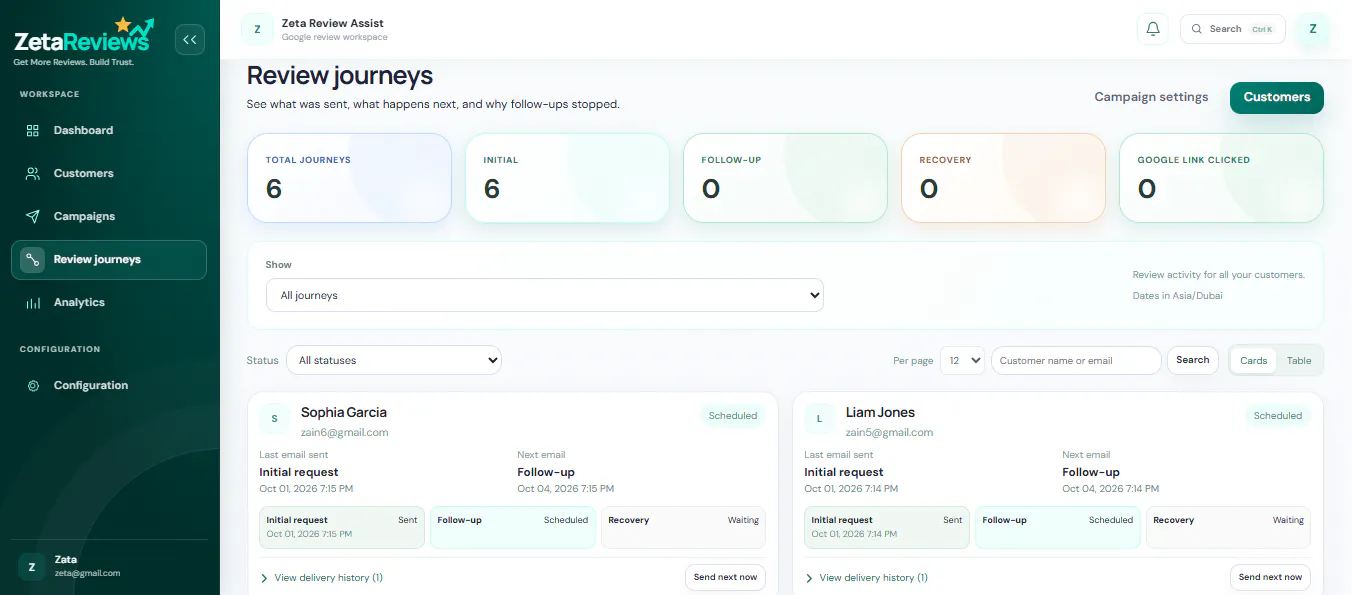Open the user avatar in the top-right corner

click(1312, 29)
